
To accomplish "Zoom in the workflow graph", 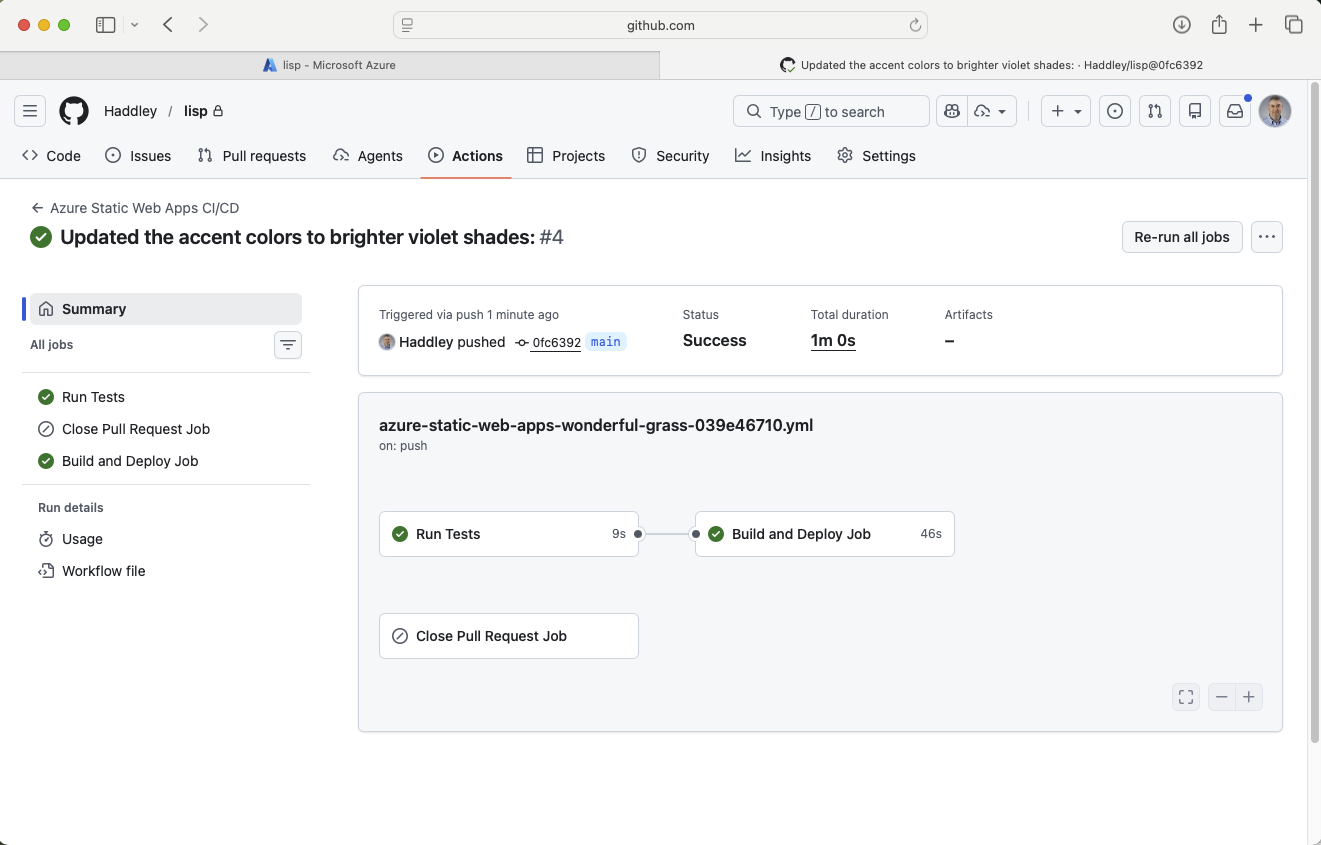I will pos(1249,697).
